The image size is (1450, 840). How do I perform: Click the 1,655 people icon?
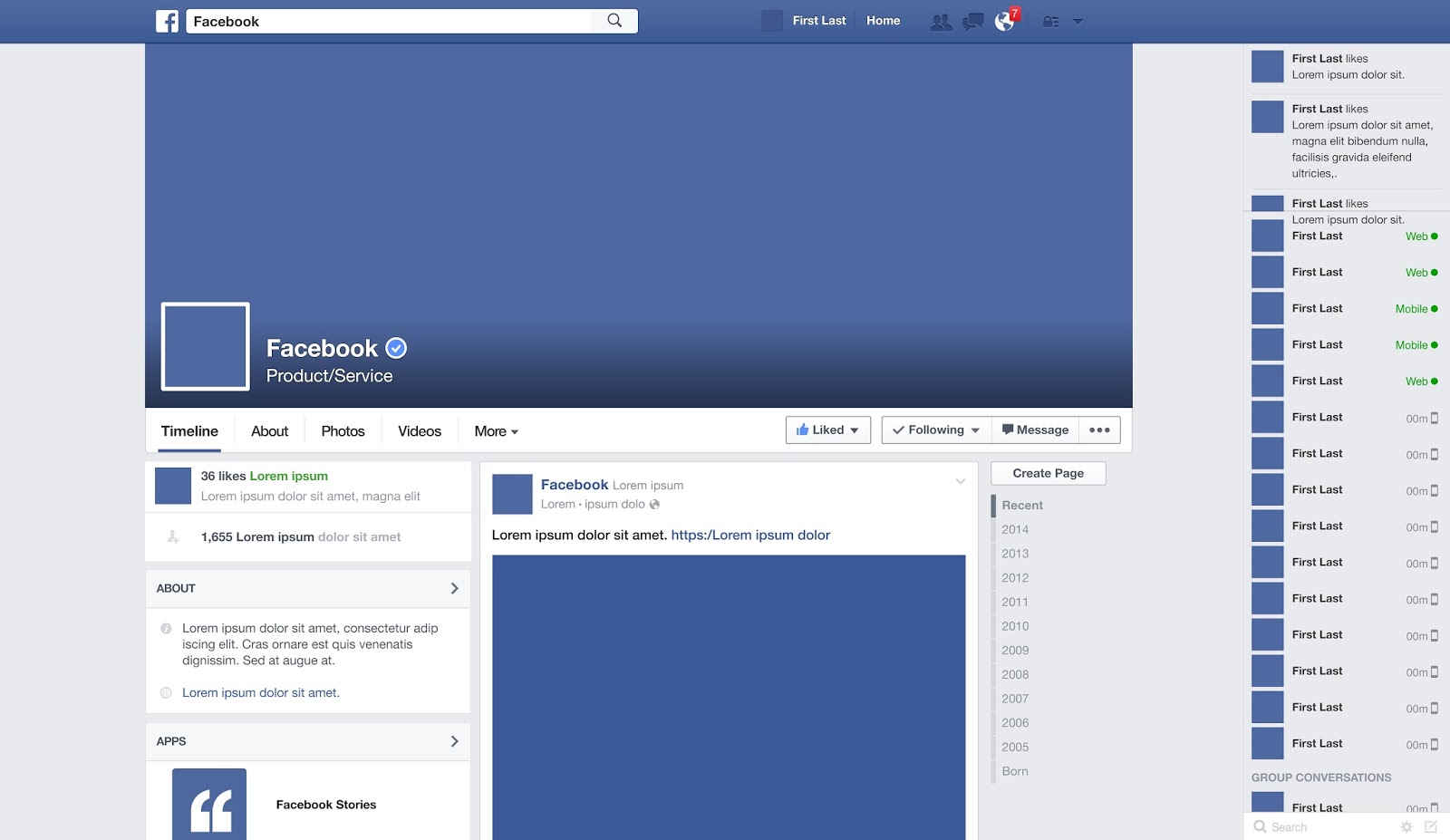(173, 537)
